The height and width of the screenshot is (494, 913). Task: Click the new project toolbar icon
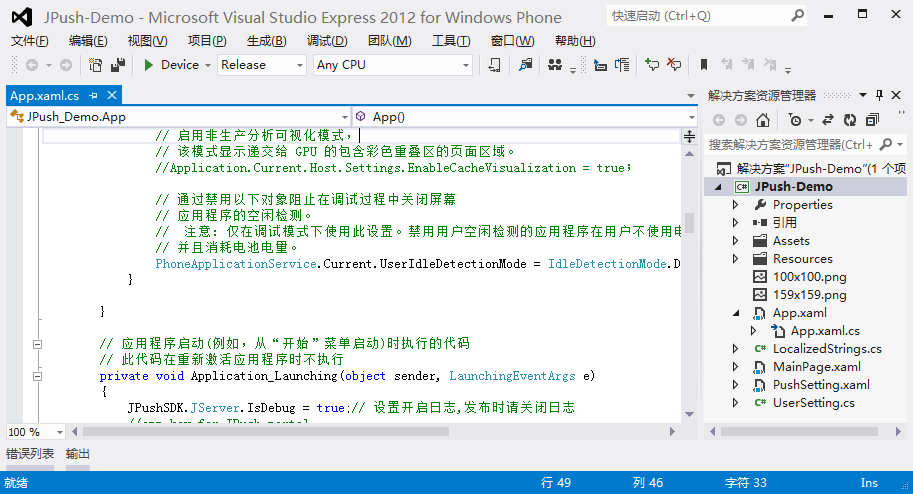[x=95, y=65]
